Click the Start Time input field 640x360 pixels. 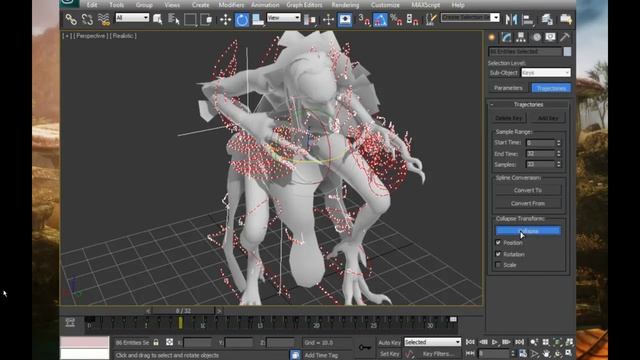540,143
